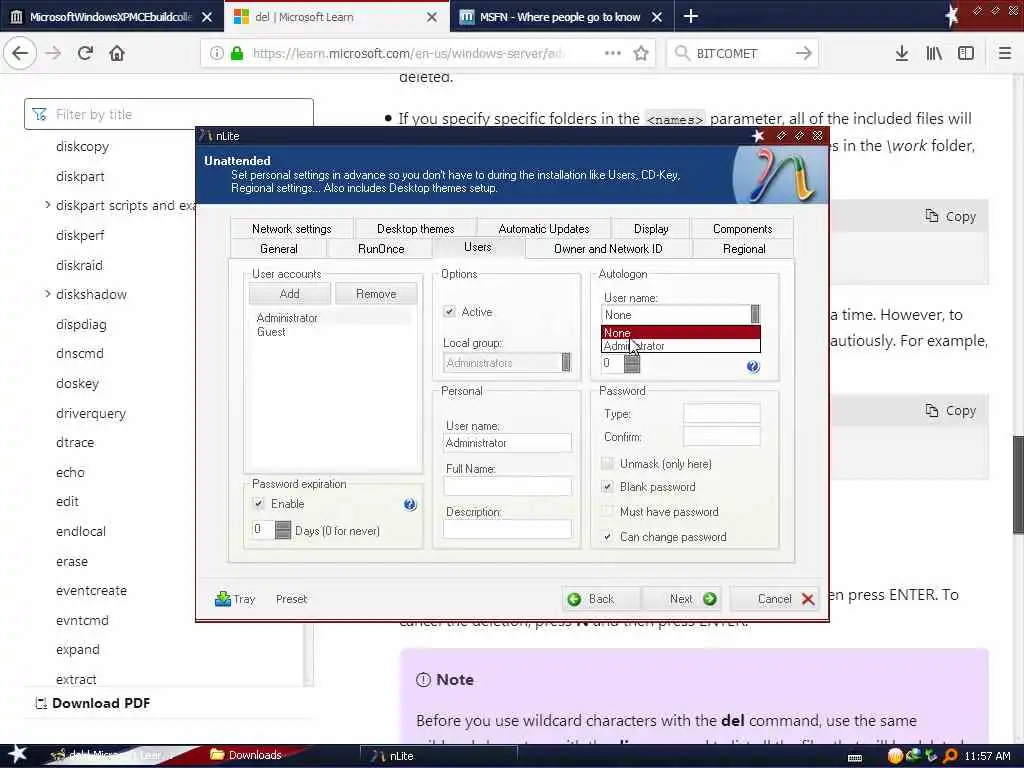Open Downloads folder from taskbar
Viewport: 1024px width, 768px height.
coord(246,755)
